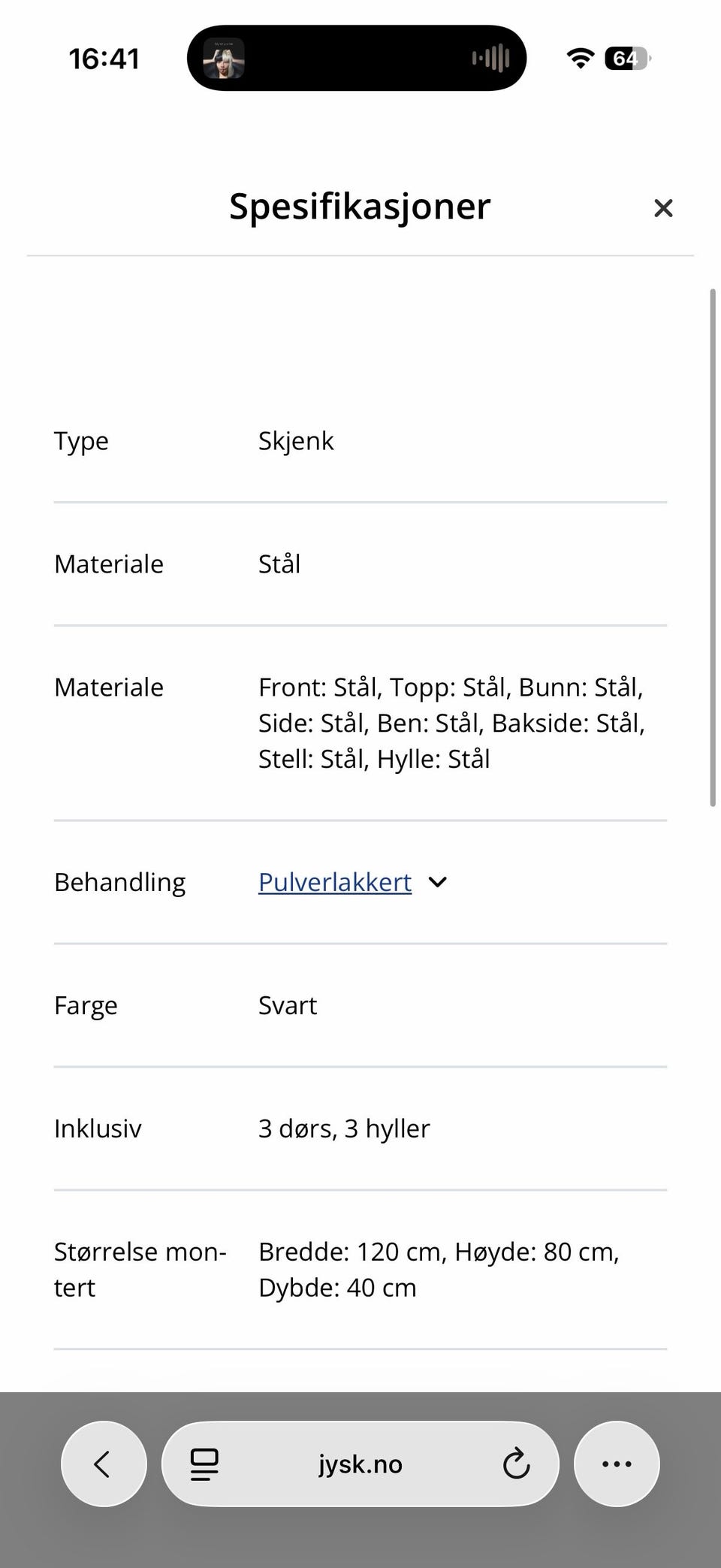The width and height of the screenshot is (721, 1568).
Task: Tap the 16:41 clock in status bar
Action: point(104,59)
